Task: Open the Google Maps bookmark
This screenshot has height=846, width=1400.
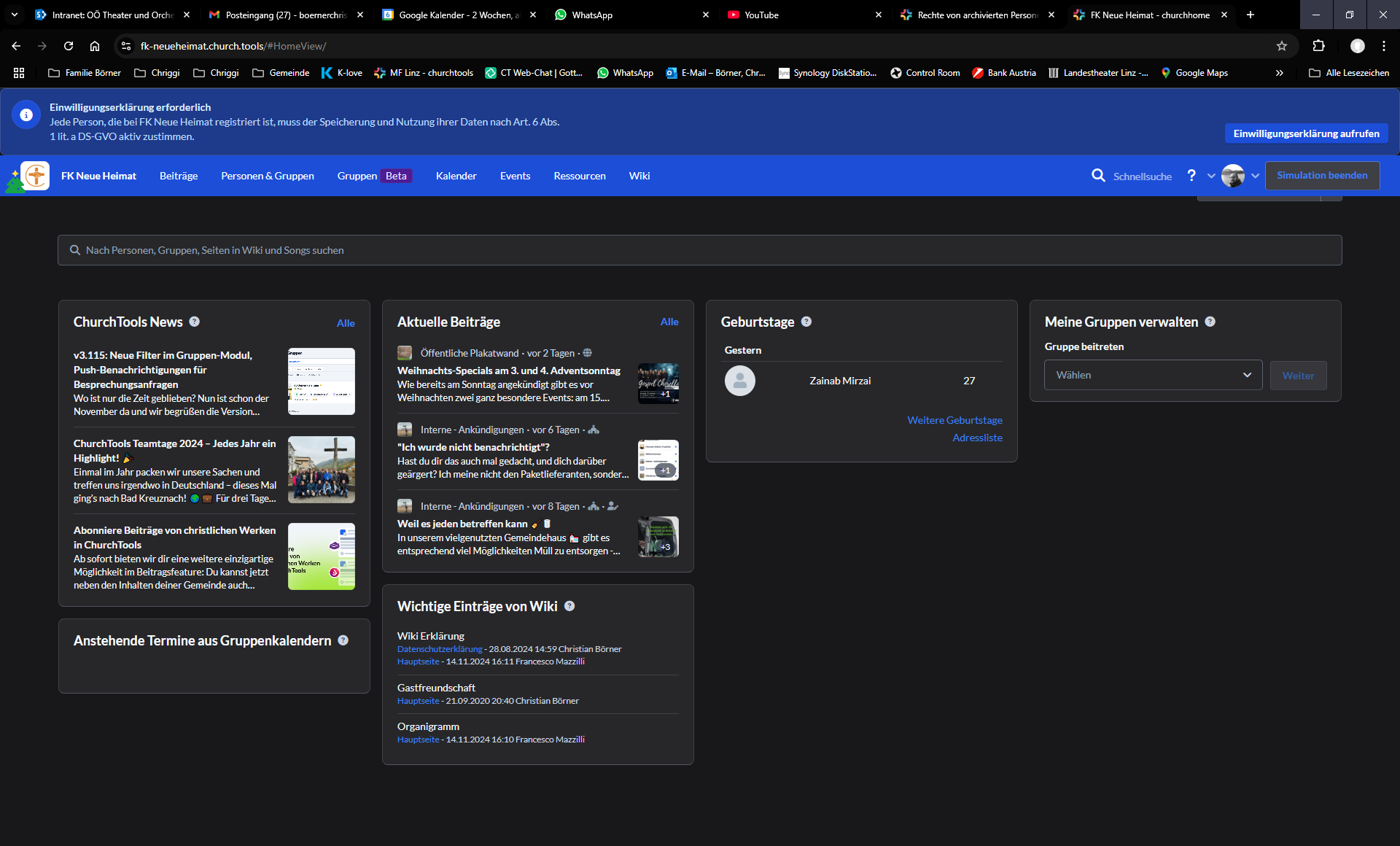Action: [1194, 73]
